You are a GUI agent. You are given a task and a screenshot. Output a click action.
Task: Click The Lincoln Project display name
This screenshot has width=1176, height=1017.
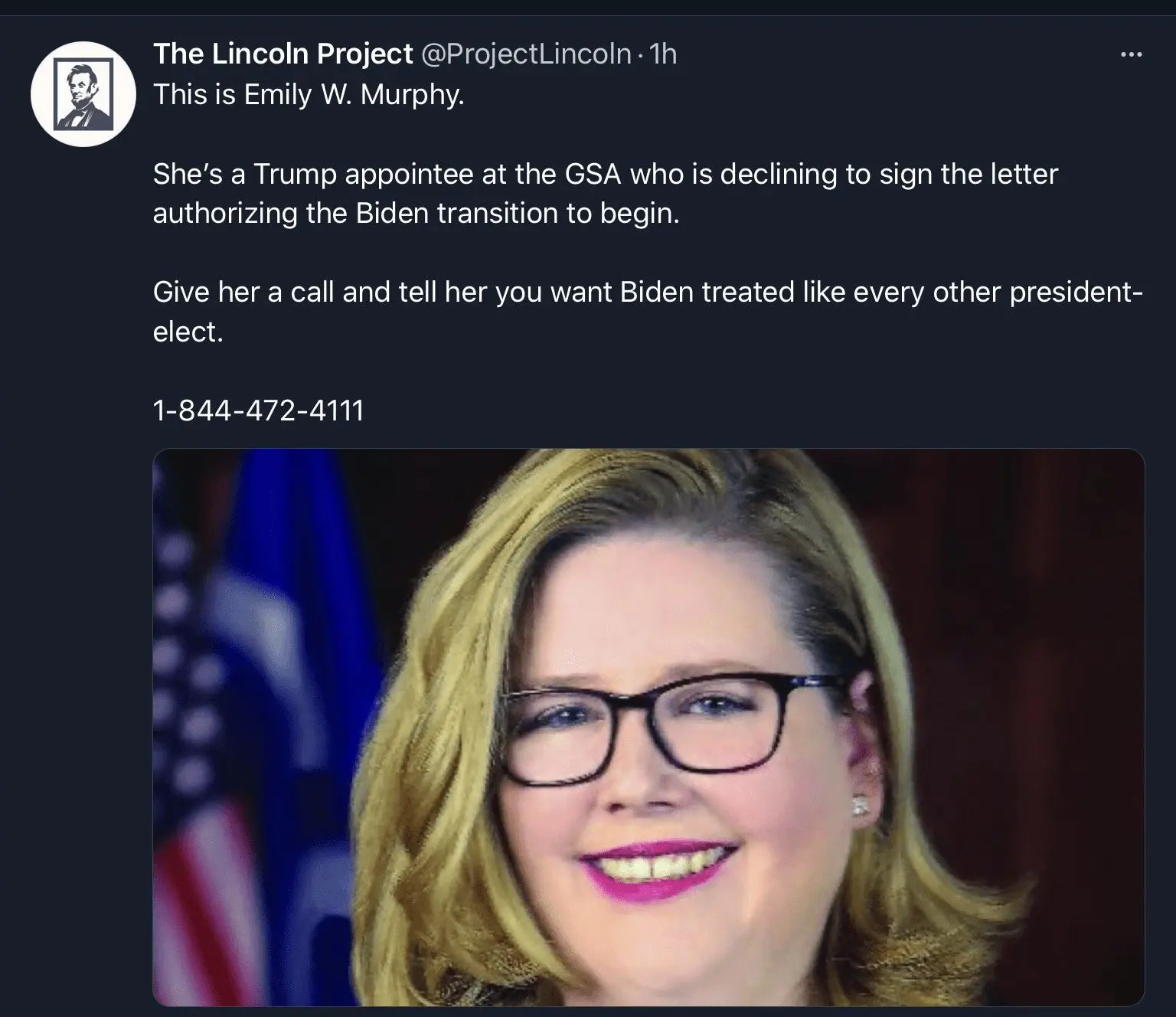[283, 54]
